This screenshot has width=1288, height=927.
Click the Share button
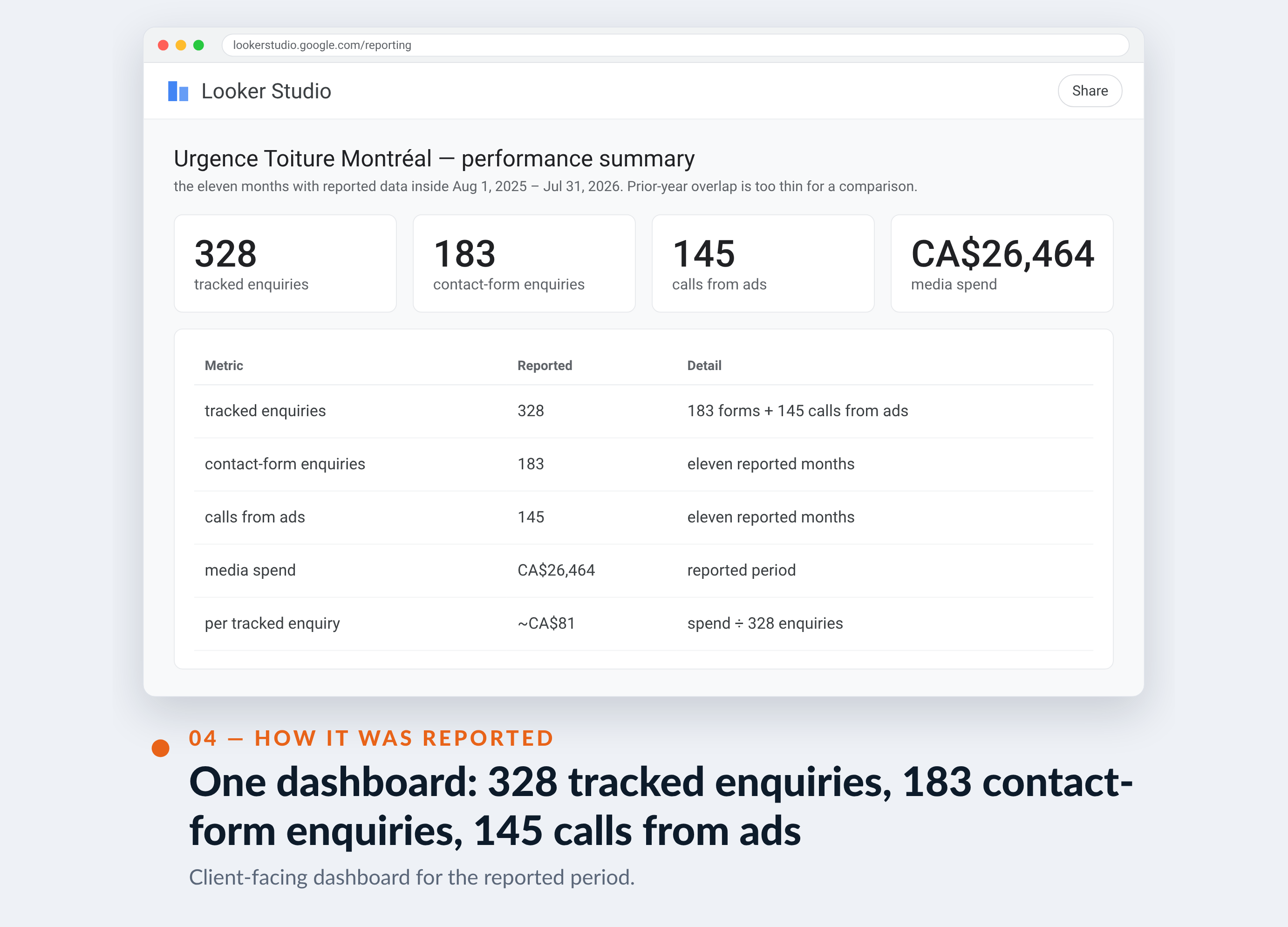coord(1089,91)
